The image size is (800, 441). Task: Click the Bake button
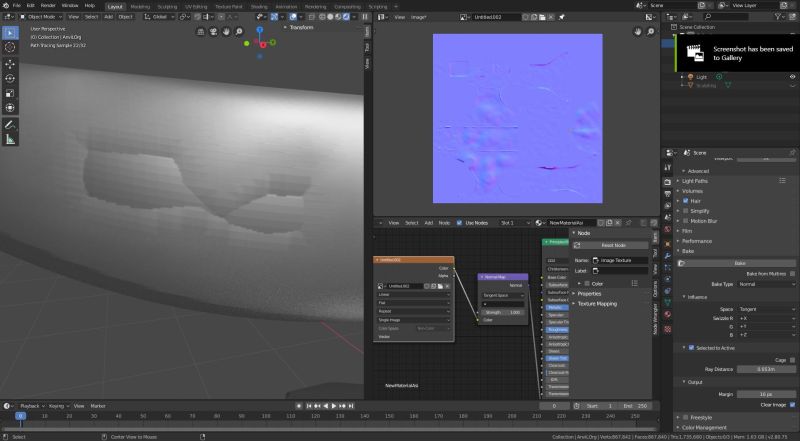coord(737,263)
